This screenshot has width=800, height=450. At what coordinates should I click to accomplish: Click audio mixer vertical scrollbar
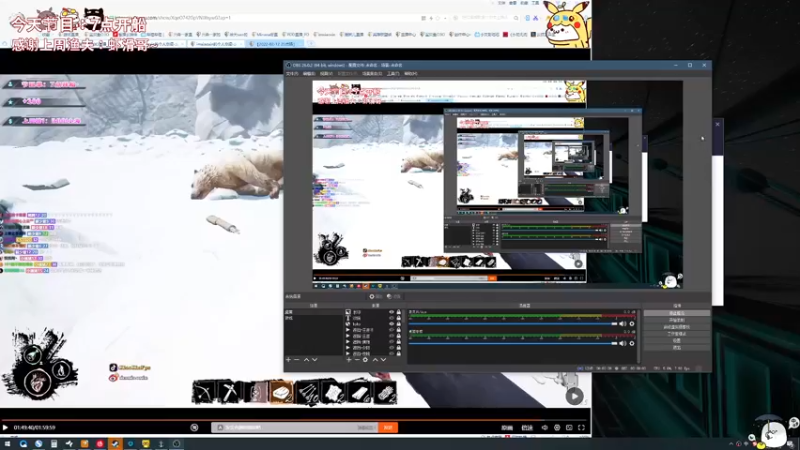click(639, 337)
